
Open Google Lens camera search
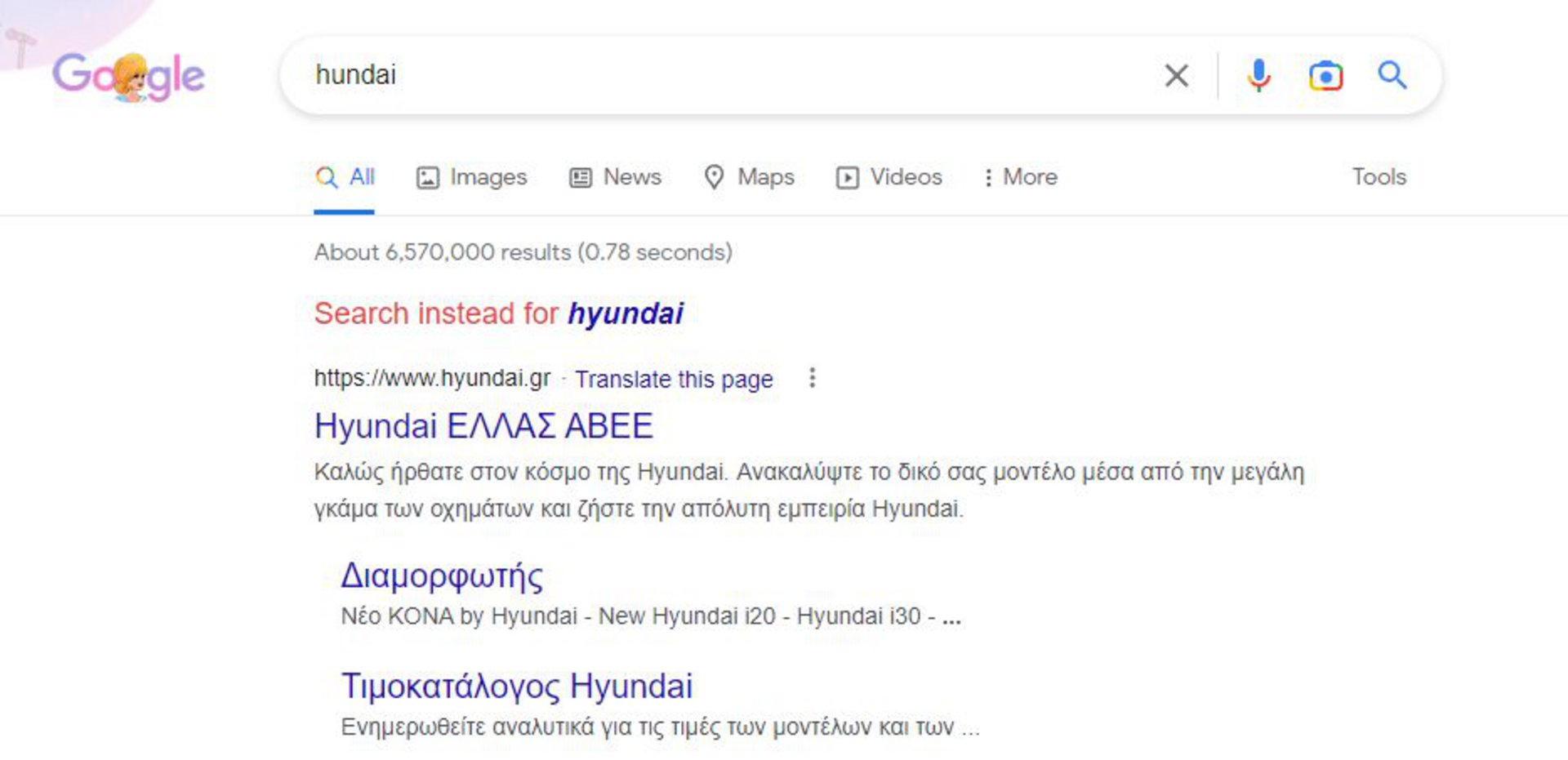(x=1325, y=76)
